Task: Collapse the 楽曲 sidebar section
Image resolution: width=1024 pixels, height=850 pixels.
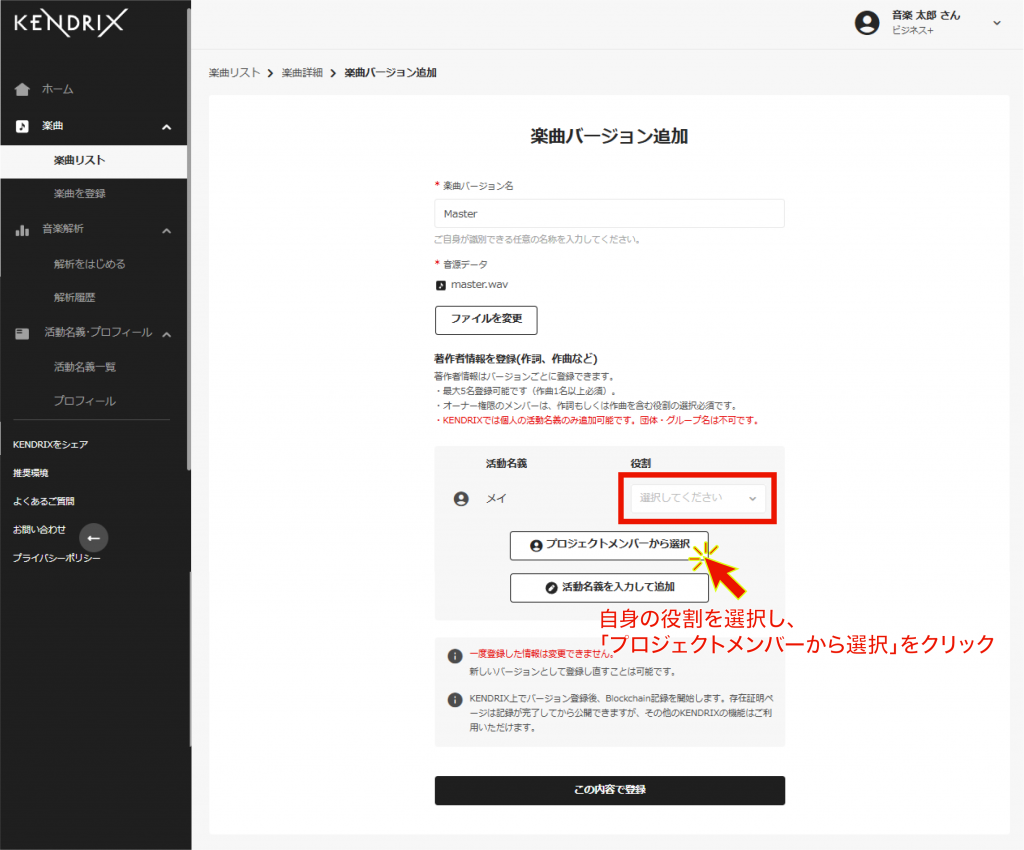Action: [166, 127]
